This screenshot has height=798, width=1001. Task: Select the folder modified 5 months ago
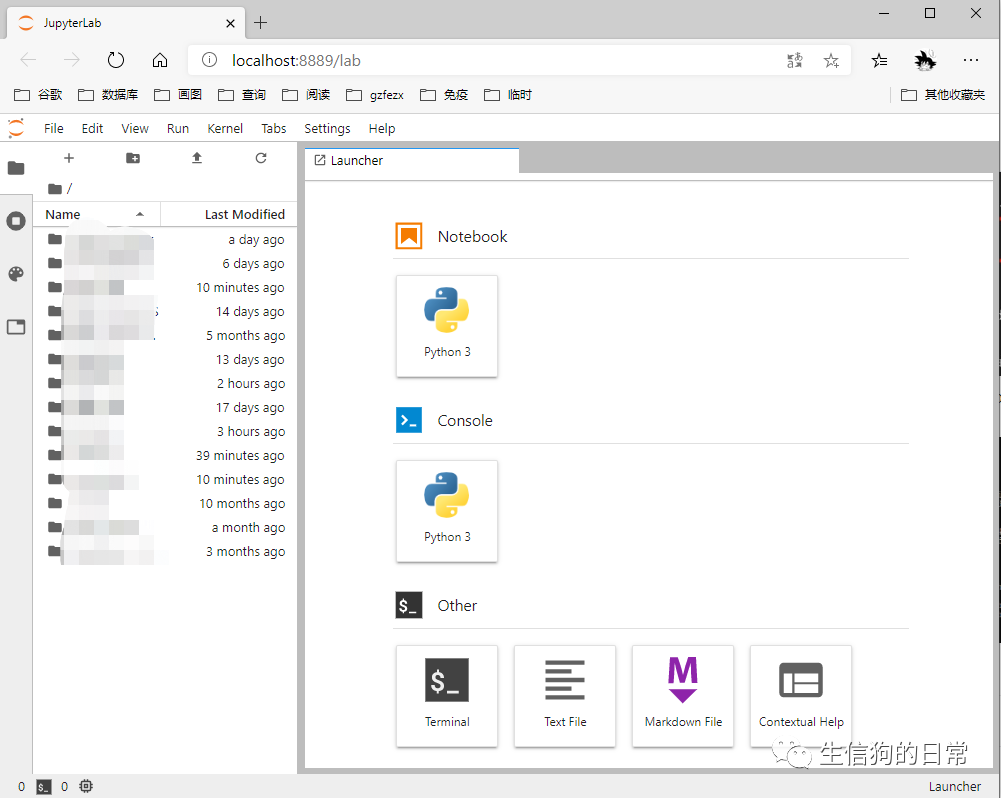165,336
